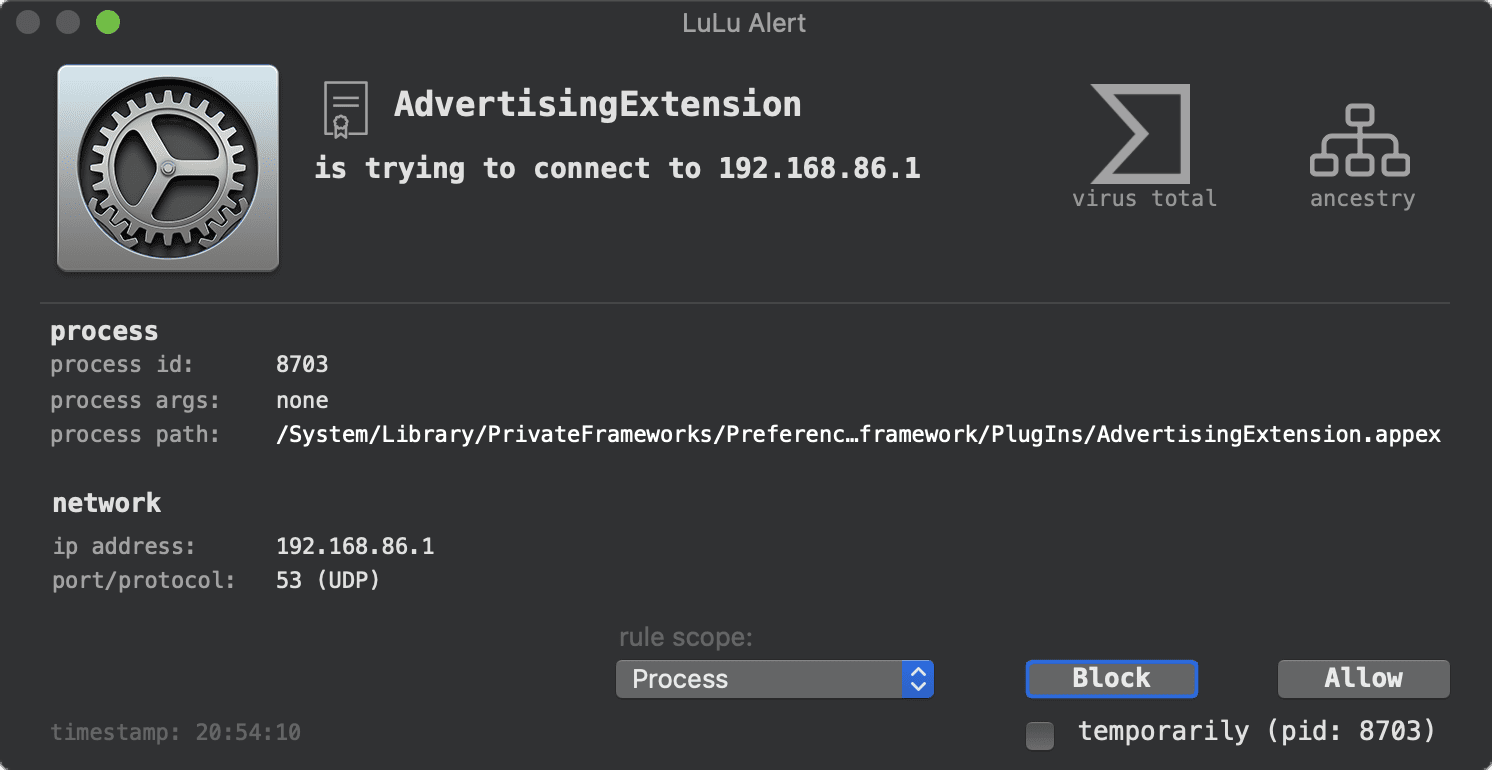Image resolution: width=1492 pixels, height=770 pixels.
Task: Click the green zoom window button
Action: click(x=107, y=22)
